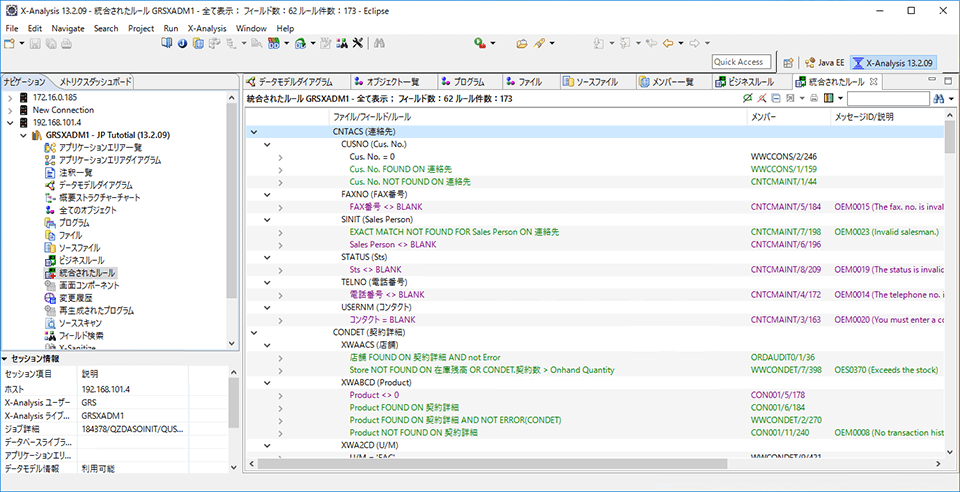Select 注釈一覧 in navigation tree
Viewport: 960px width, 492px height.
pos(75,173)
